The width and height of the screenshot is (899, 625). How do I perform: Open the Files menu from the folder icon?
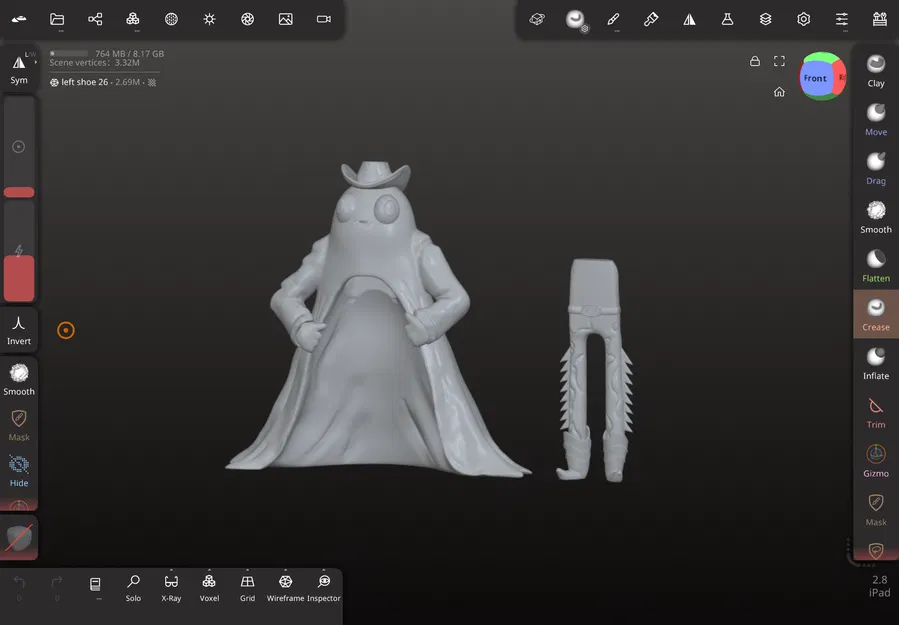(56, 19)
